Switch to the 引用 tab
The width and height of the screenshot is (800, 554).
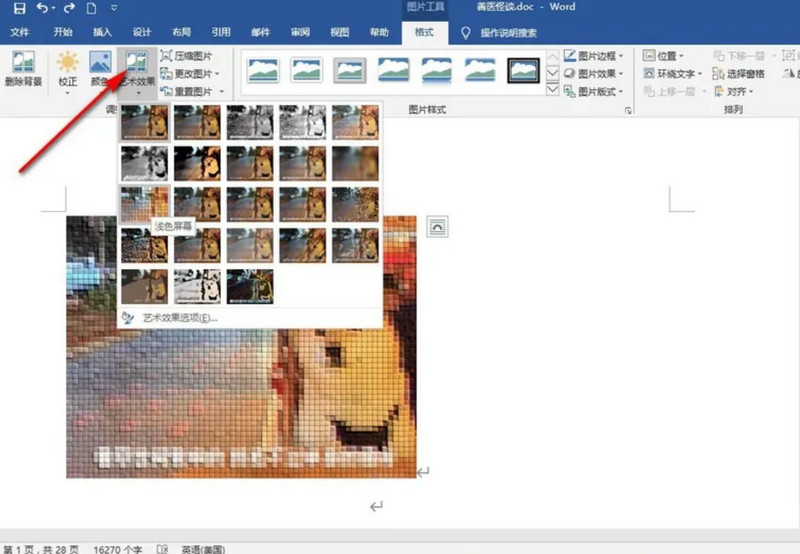221,32
